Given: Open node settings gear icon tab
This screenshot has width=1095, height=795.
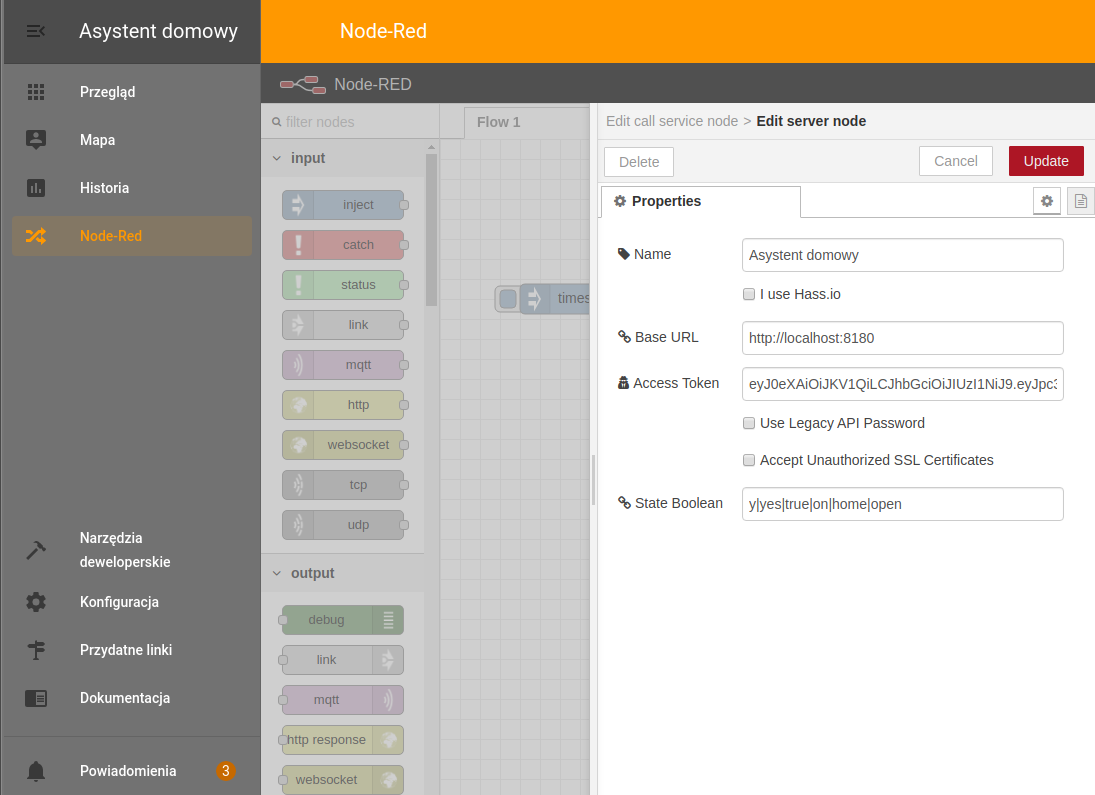Looking at the screenshot, I should (1047, 201).
